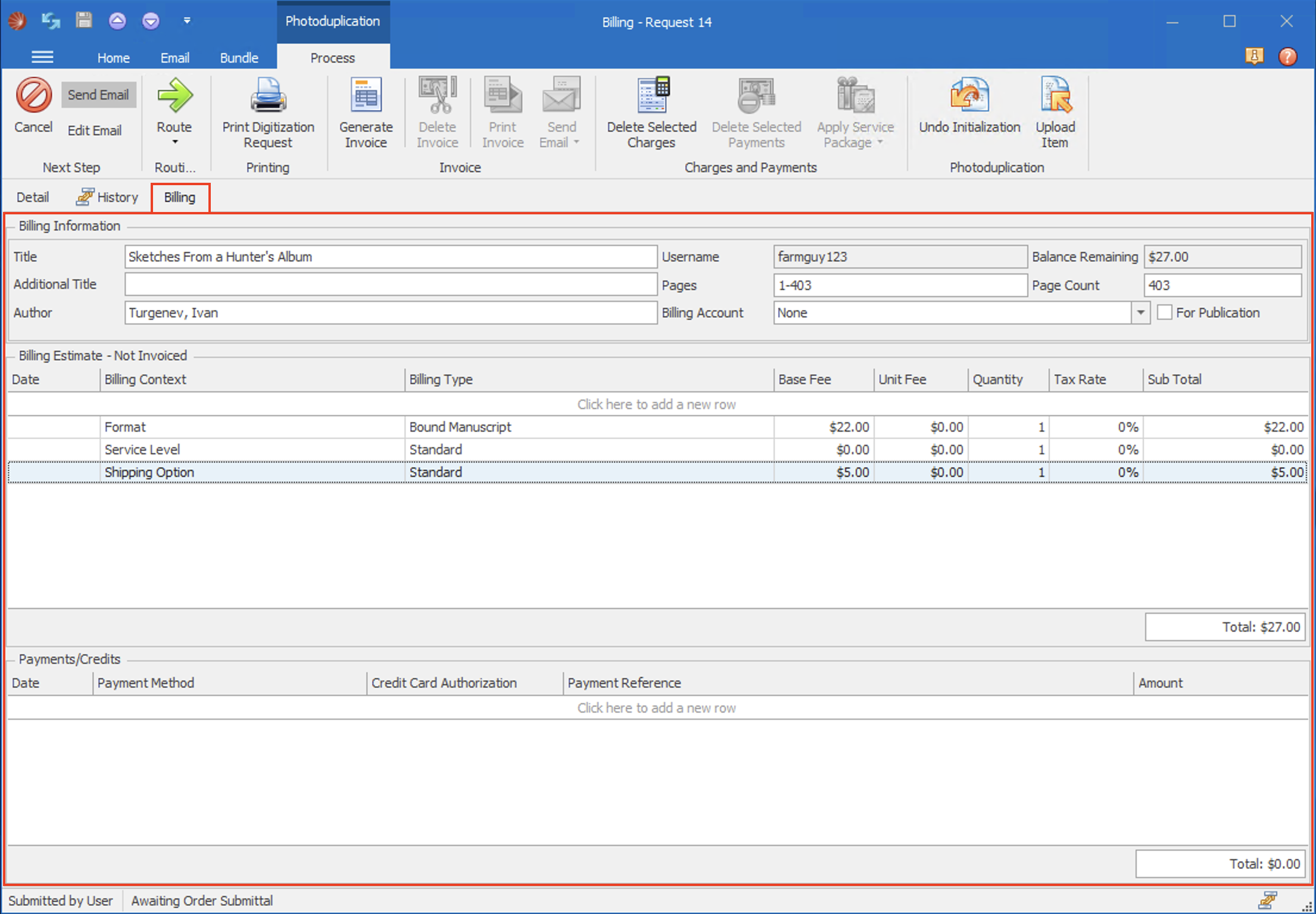This screenshot has height=914, width=1316.
Task: Click the Save icon in quick access toolbar
Action: click(83, 20)
